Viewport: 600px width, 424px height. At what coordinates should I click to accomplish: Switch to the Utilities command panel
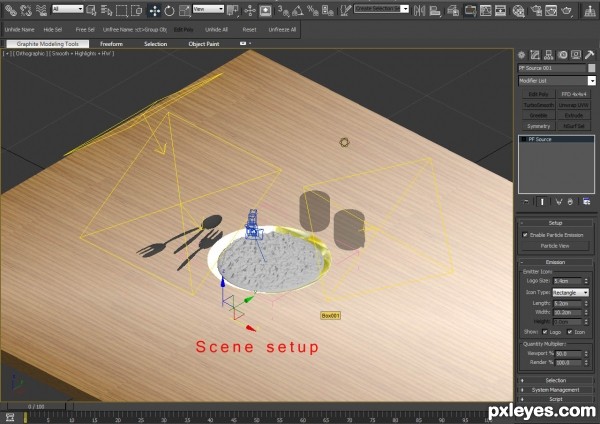point(590,55)
